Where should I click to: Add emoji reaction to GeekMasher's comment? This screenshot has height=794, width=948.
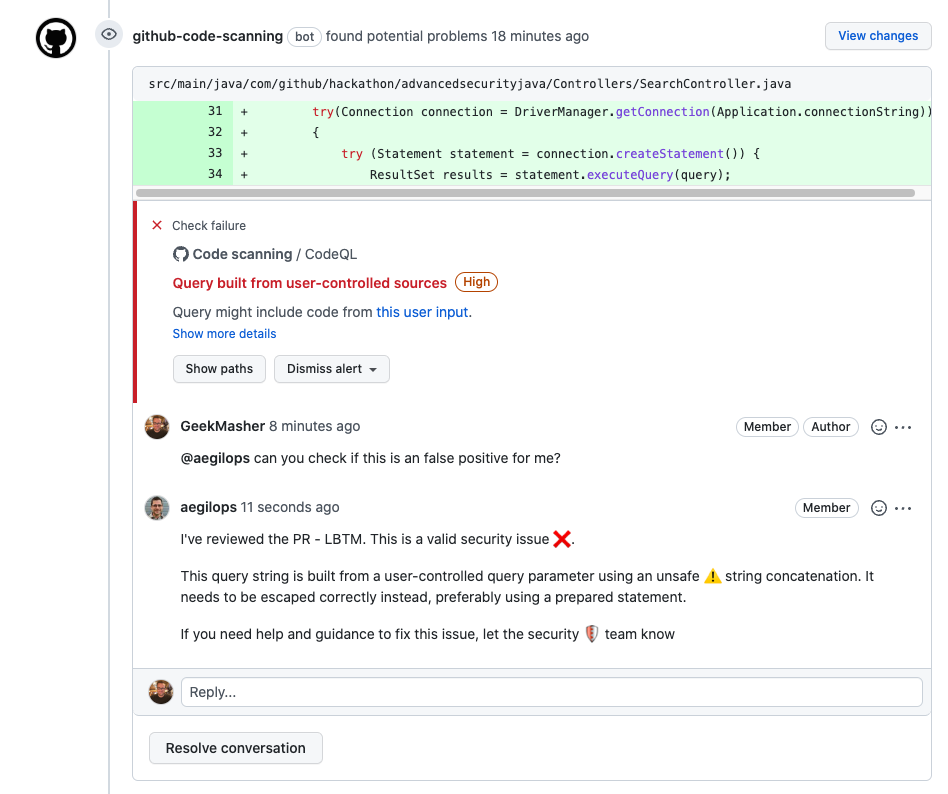pos(878,427)
